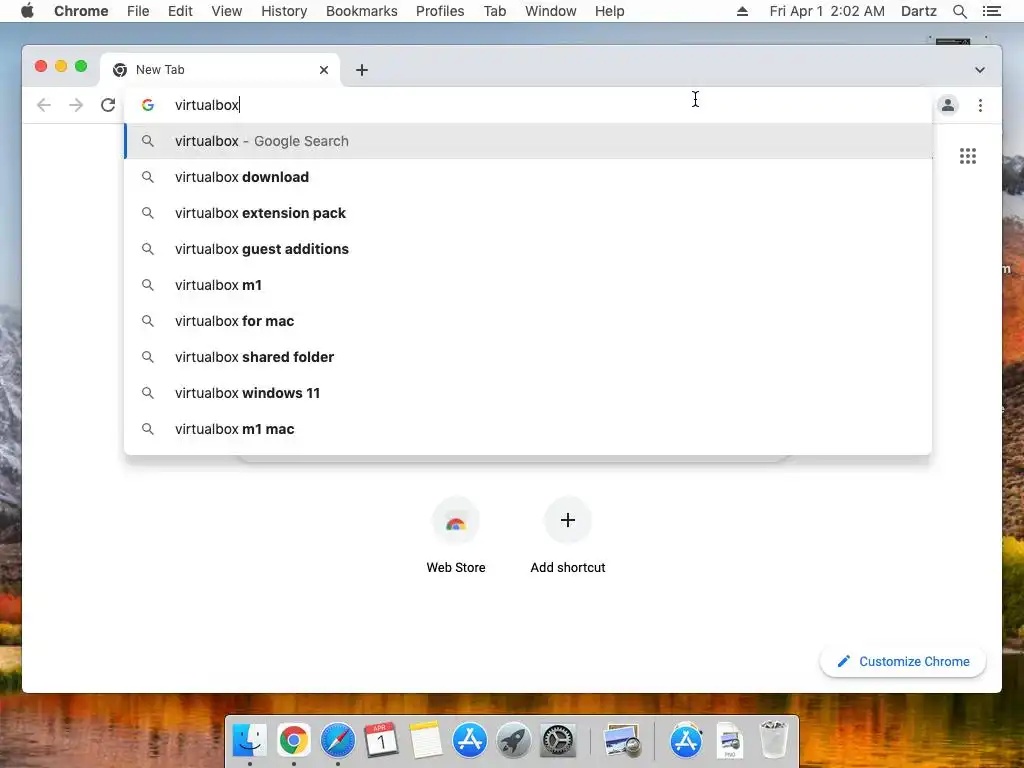
Task: Open the Web Store shortcut
Action: (456, 536)
